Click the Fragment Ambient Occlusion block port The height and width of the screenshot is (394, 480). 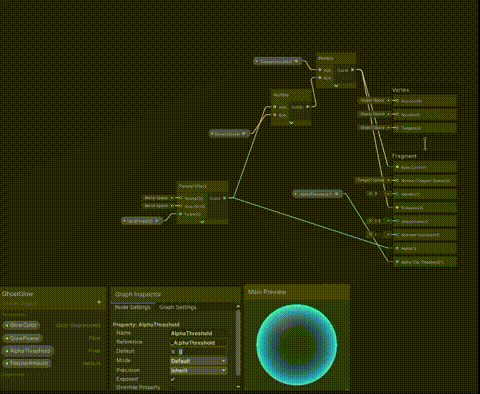pos(397,235)
